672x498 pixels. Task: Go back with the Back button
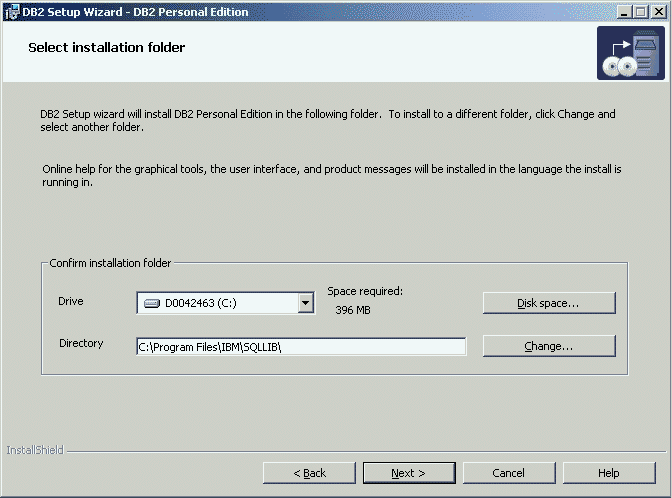tap(309, 473)
